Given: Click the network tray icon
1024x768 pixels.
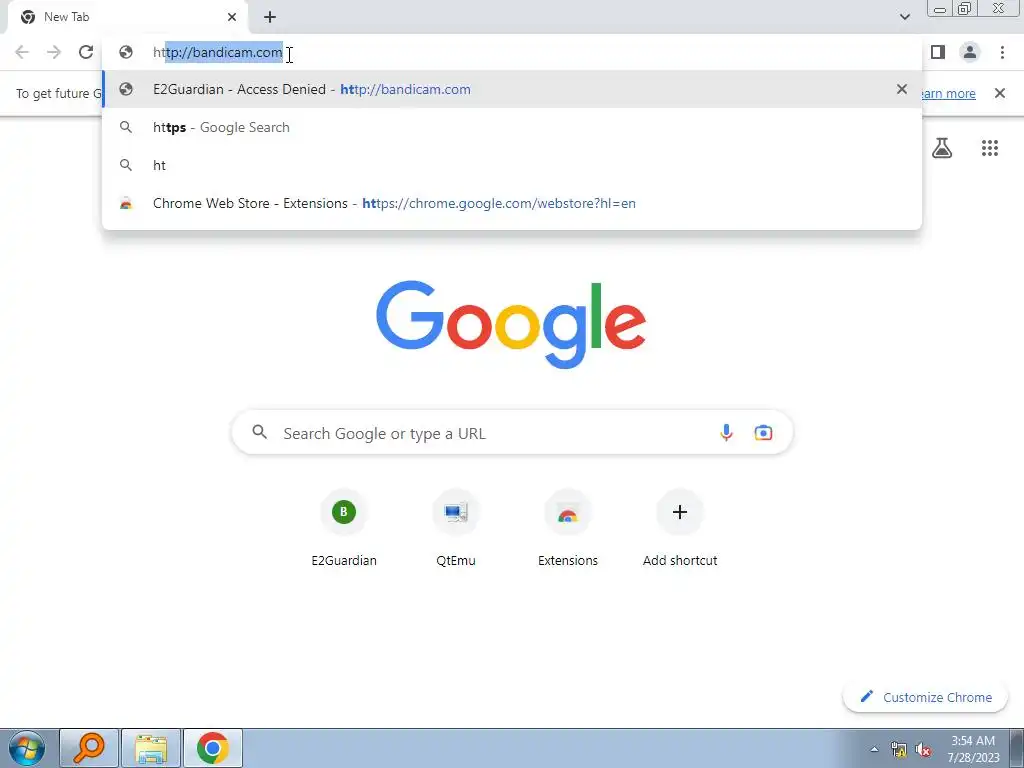Looking at the screenshot, I should 899,749.
